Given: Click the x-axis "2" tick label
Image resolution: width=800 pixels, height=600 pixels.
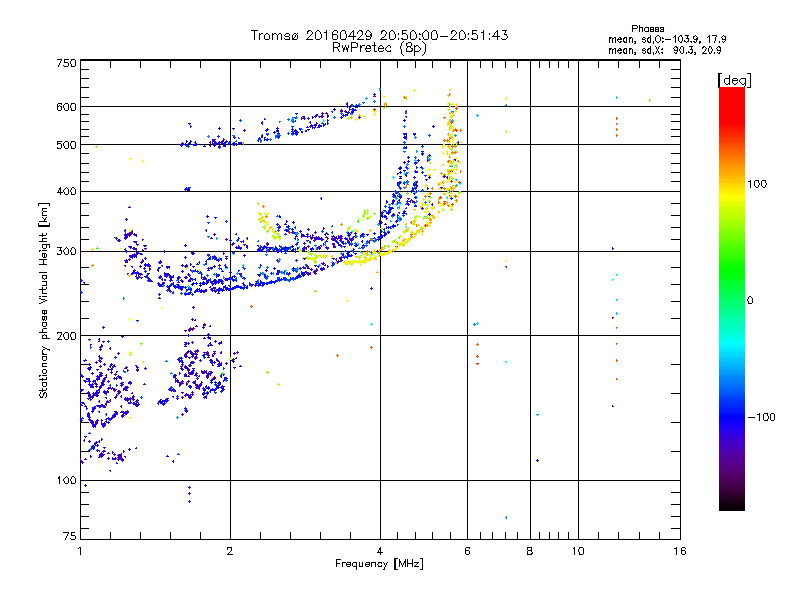Looking at the screenshot, I should click(230, 551).
